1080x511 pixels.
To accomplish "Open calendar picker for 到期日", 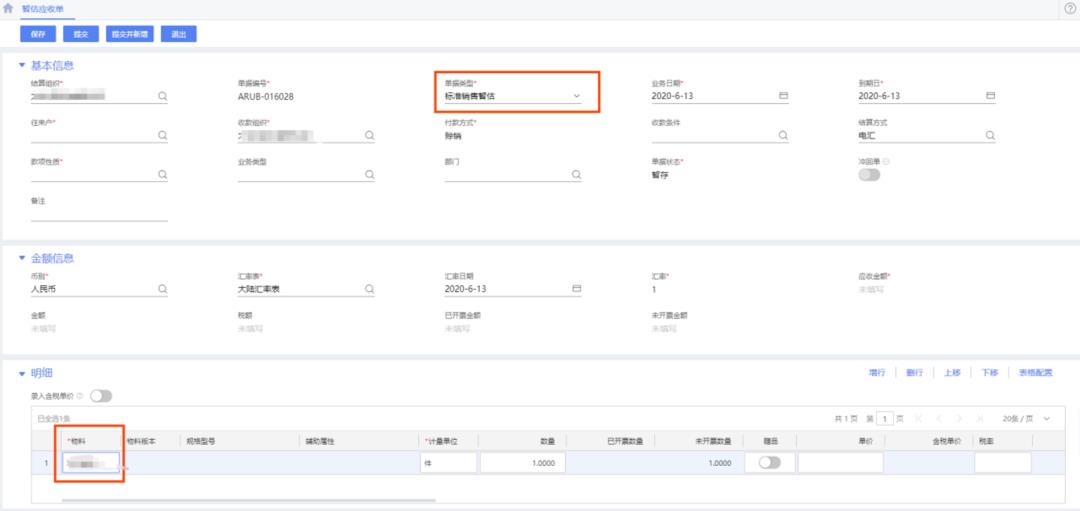I will click(x=990, y=96).
